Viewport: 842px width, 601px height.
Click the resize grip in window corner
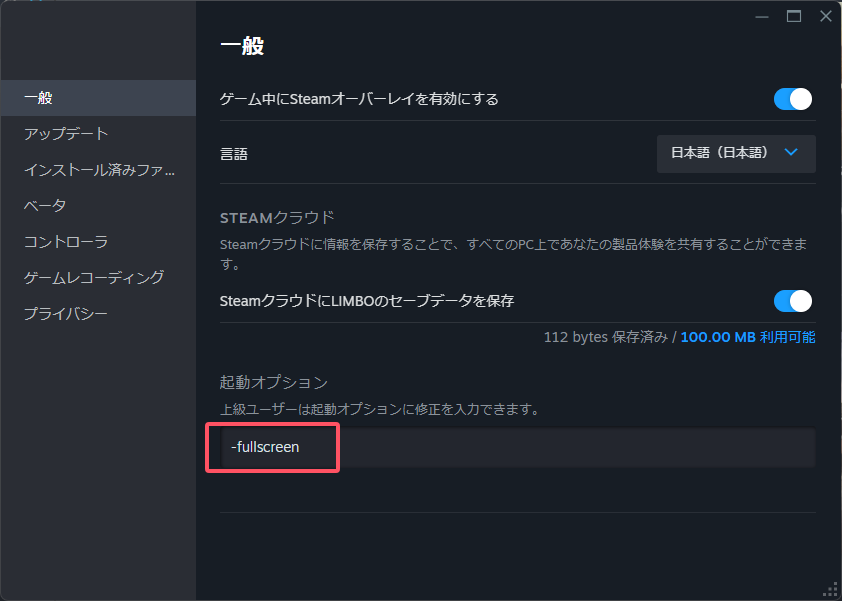click(x=829, y=589)
